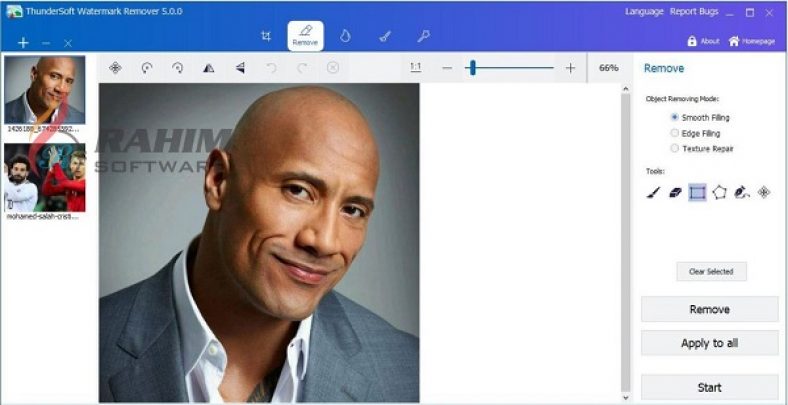
Task: Click the undo arrow icon
Action: coord(271,68)
